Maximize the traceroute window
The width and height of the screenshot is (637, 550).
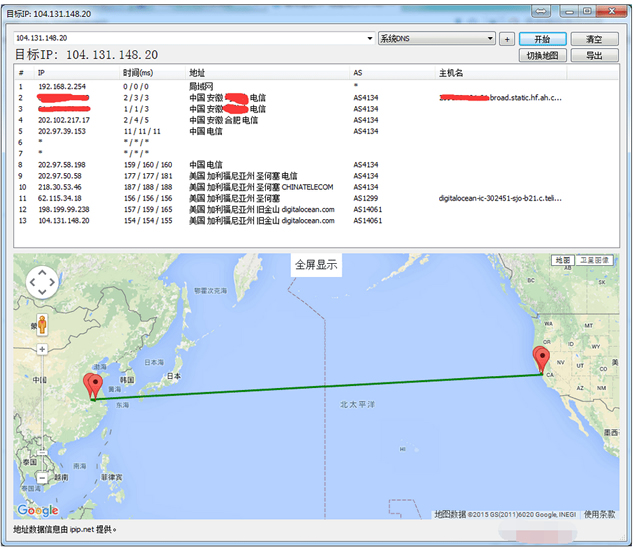(x=587, y=11)
